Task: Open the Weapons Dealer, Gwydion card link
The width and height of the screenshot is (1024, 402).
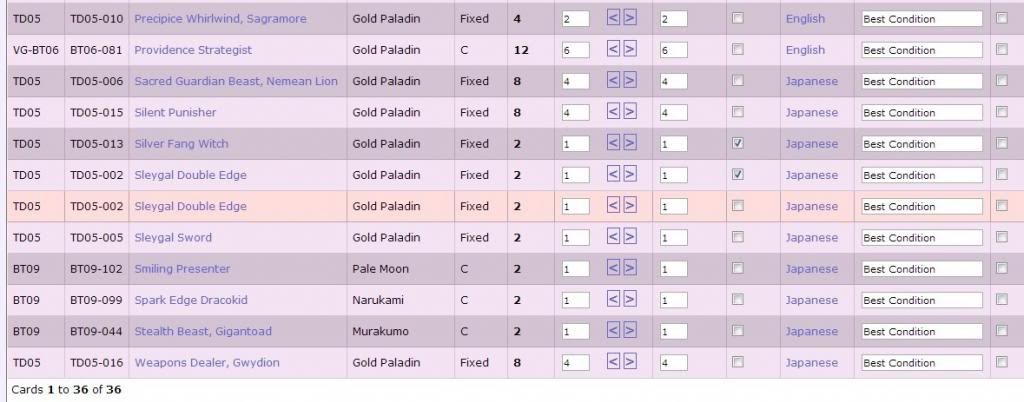Action: click(x=207, y=363)
